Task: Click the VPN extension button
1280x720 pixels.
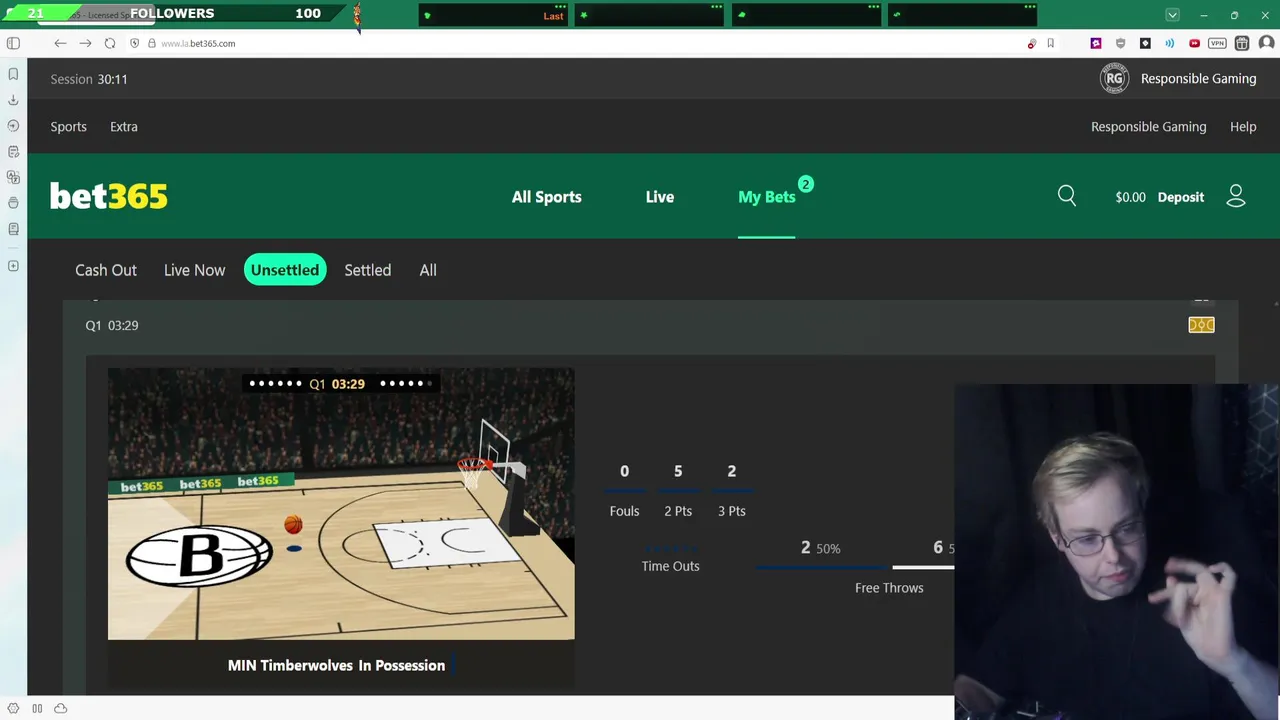Action: tap(1217, 43)
